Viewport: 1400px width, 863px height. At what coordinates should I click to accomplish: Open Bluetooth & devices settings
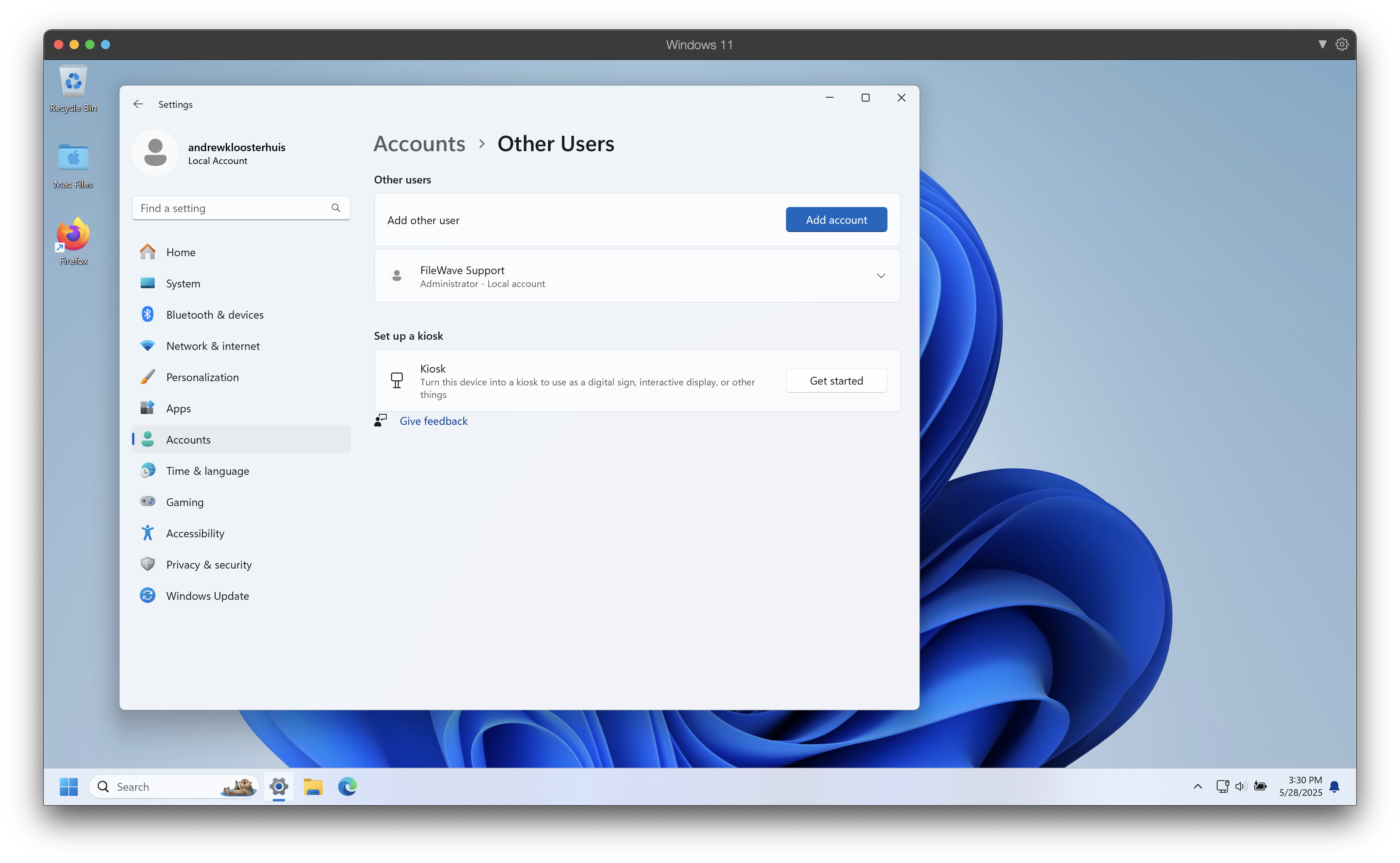point(241,314)
